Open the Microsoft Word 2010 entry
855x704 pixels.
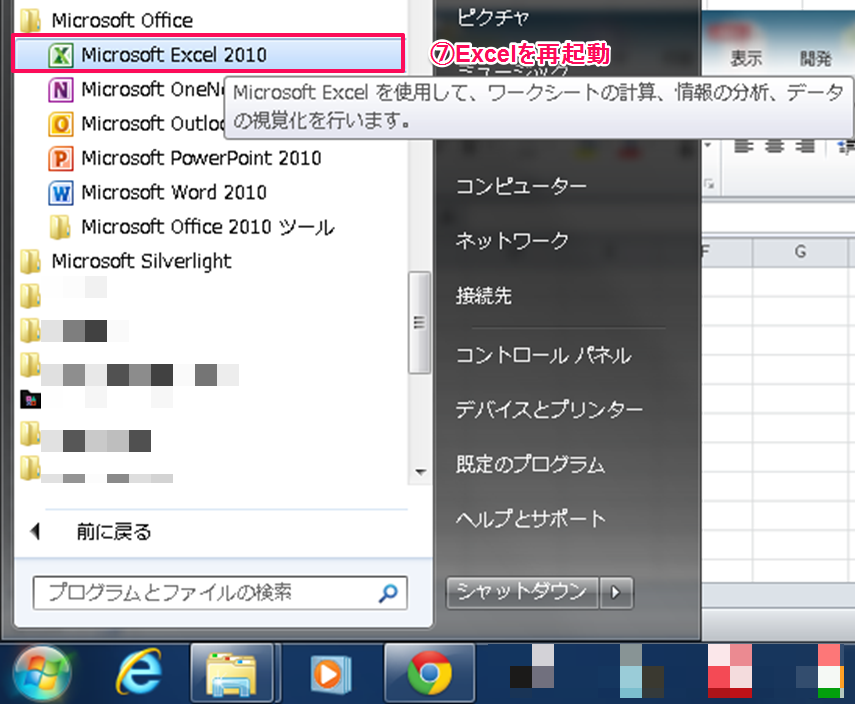tap(173, 192)
